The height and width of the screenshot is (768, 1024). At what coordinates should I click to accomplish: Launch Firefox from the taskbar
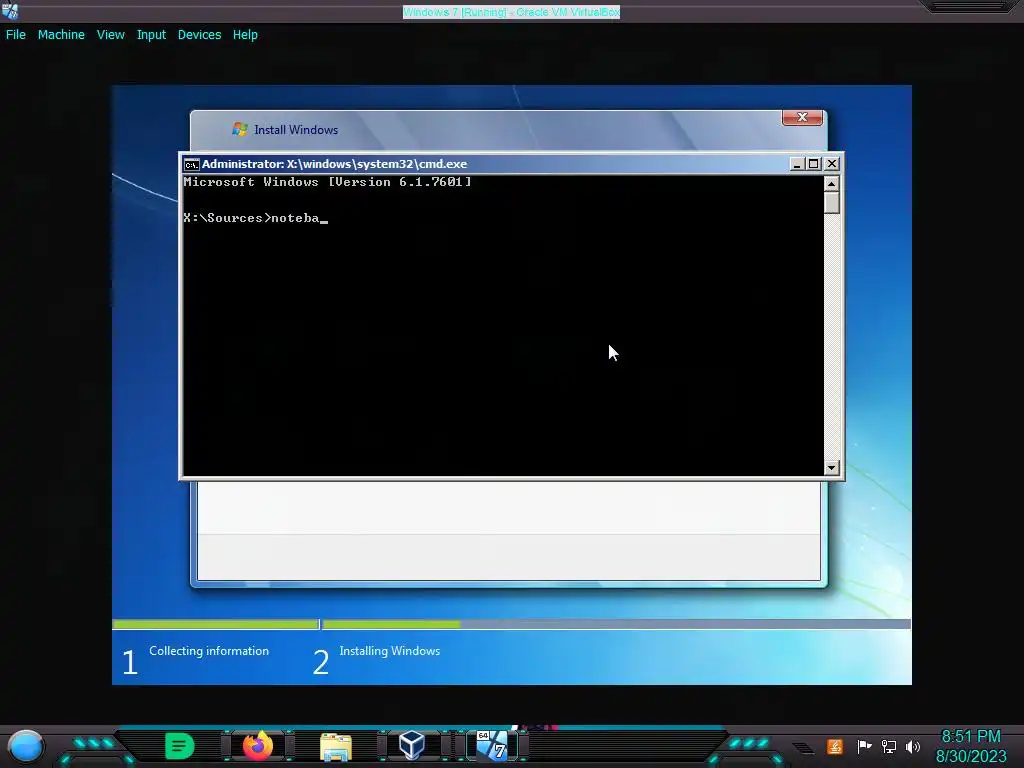coord(258,746)
